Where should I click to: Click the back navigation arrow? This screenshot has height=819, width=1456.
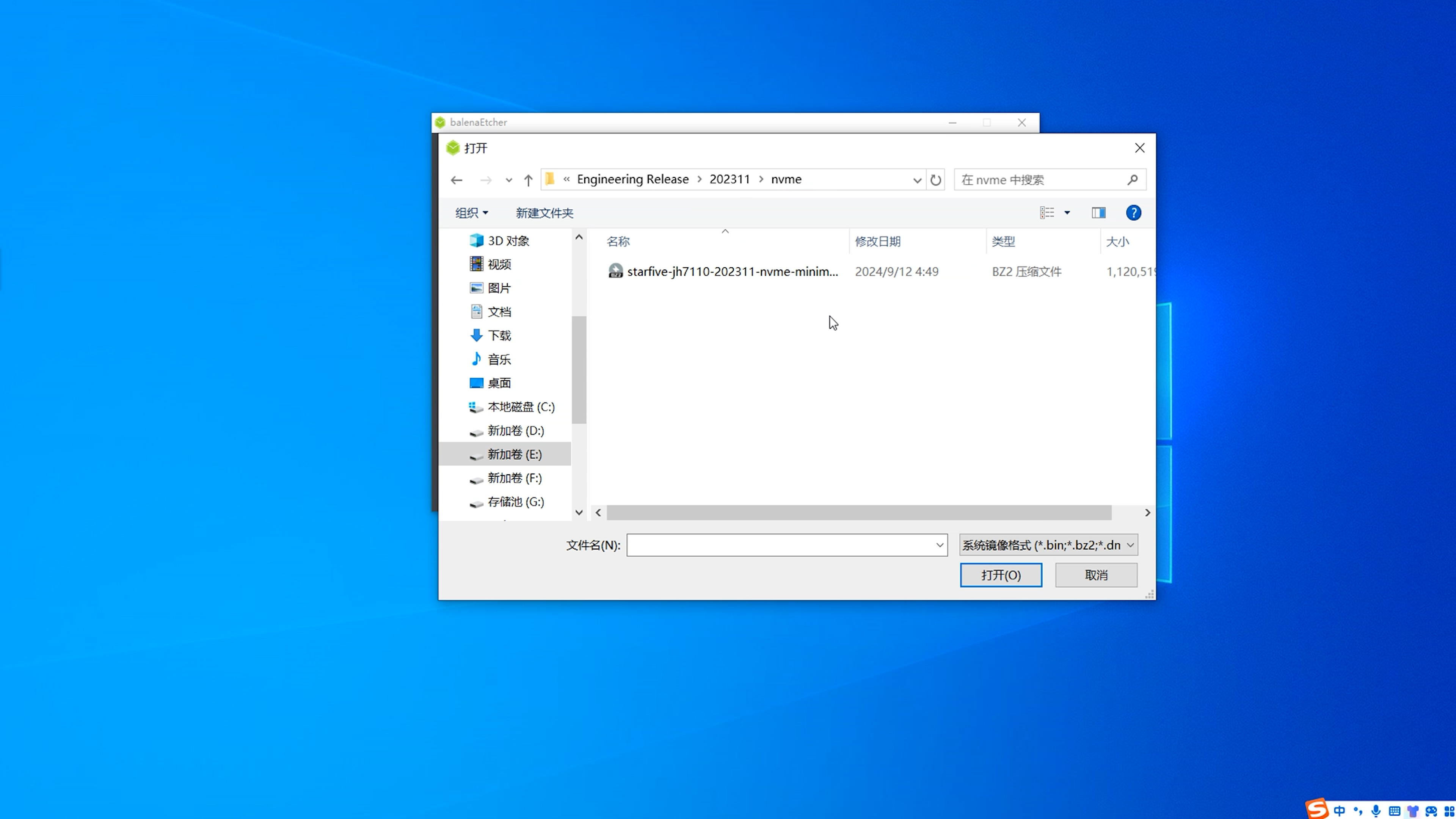pos(456,180)
